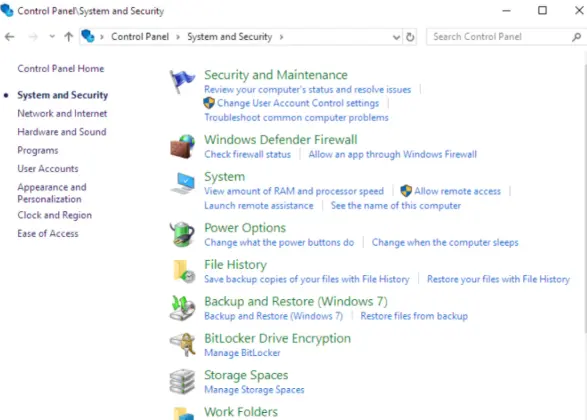Click See the name of this computer
The height and width of the screenshot is (420, 587).
[396, 206]
